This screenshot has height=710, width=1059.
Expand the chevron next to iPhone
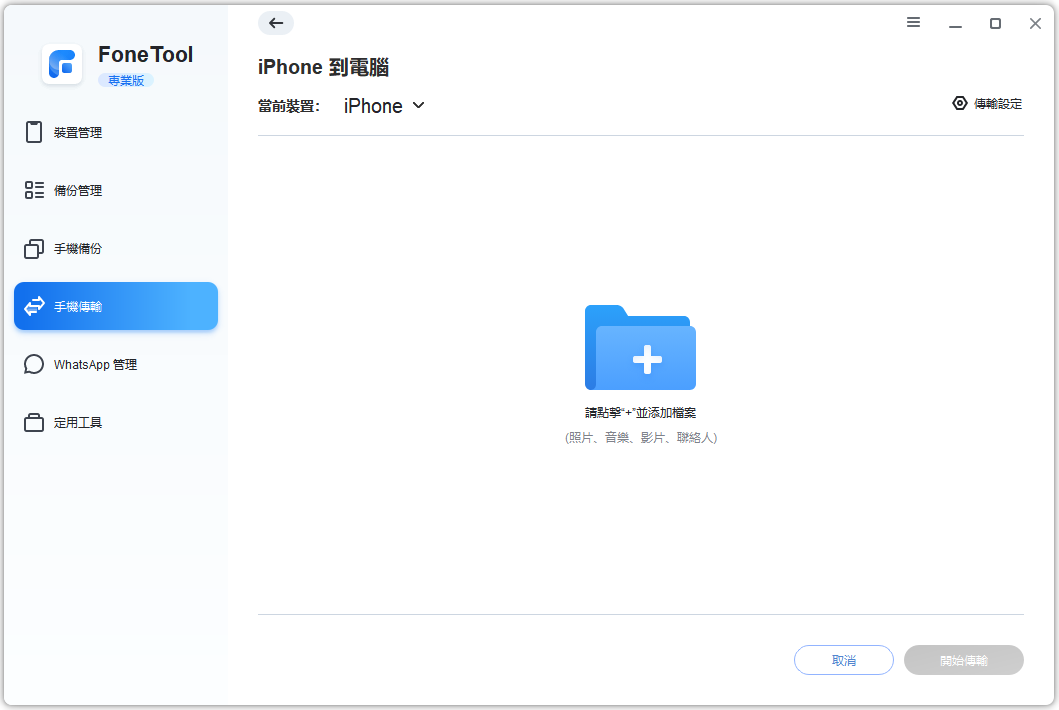pos(418,105)
